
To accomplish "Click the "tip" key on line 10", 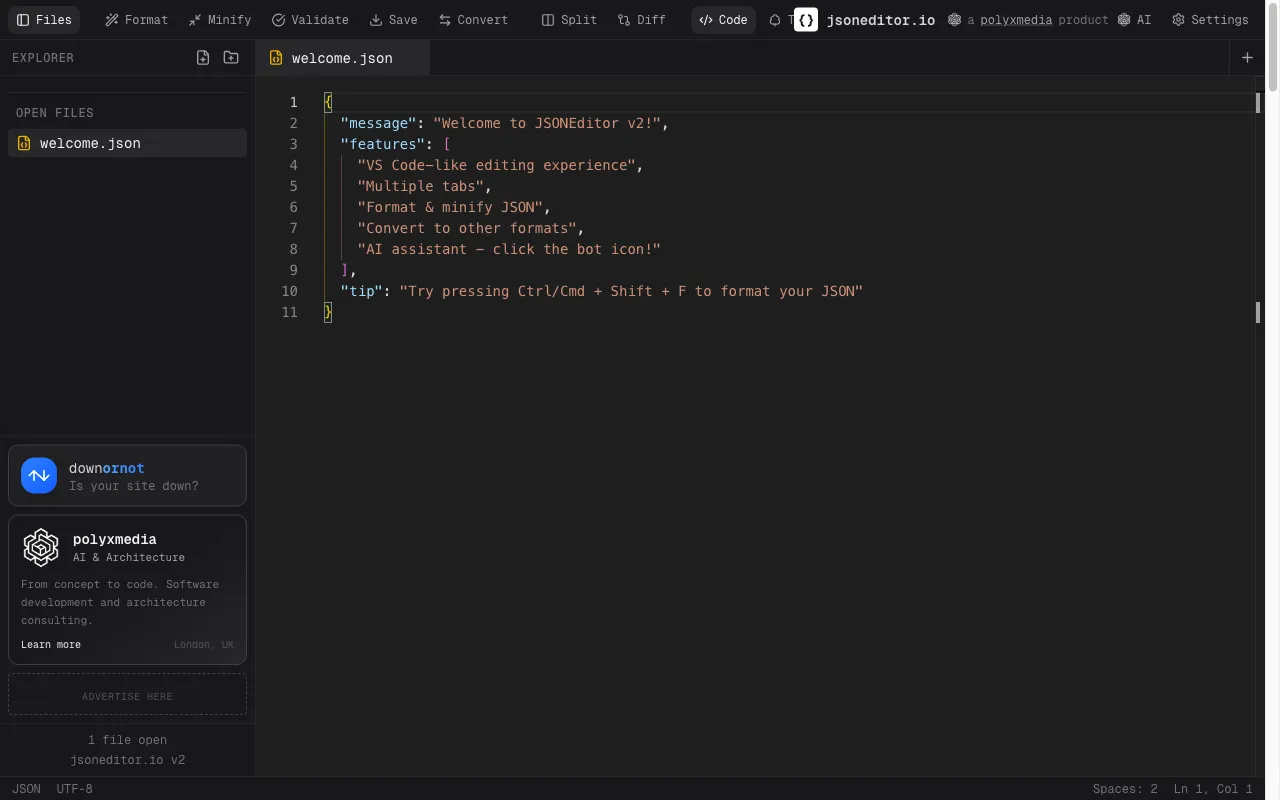I will click(362, 291).
